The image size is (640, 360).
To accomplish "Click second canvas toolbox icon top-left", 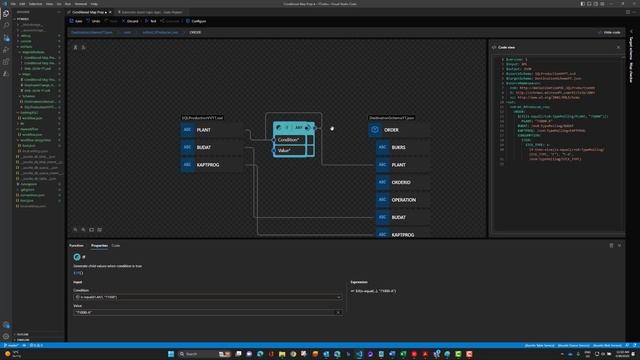I will (x=84, y=47).
